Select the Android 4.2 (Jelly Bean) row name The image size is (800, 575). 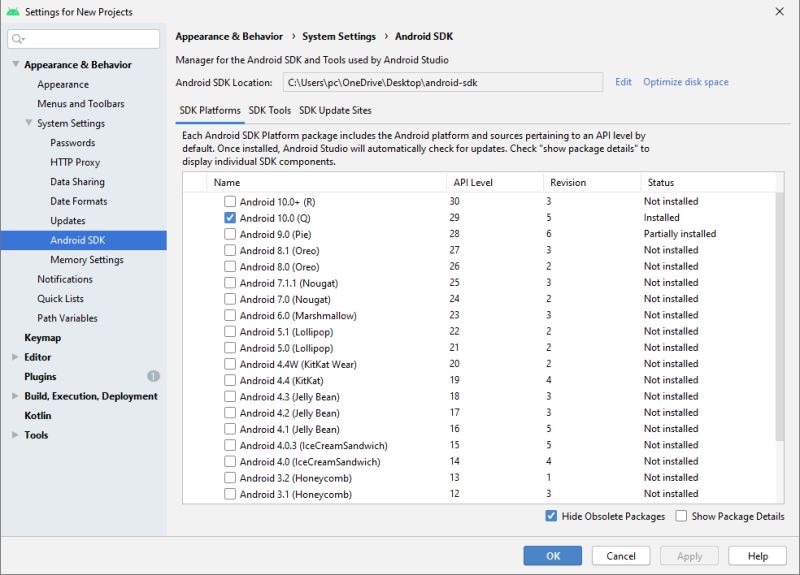(x=289, y=413)
